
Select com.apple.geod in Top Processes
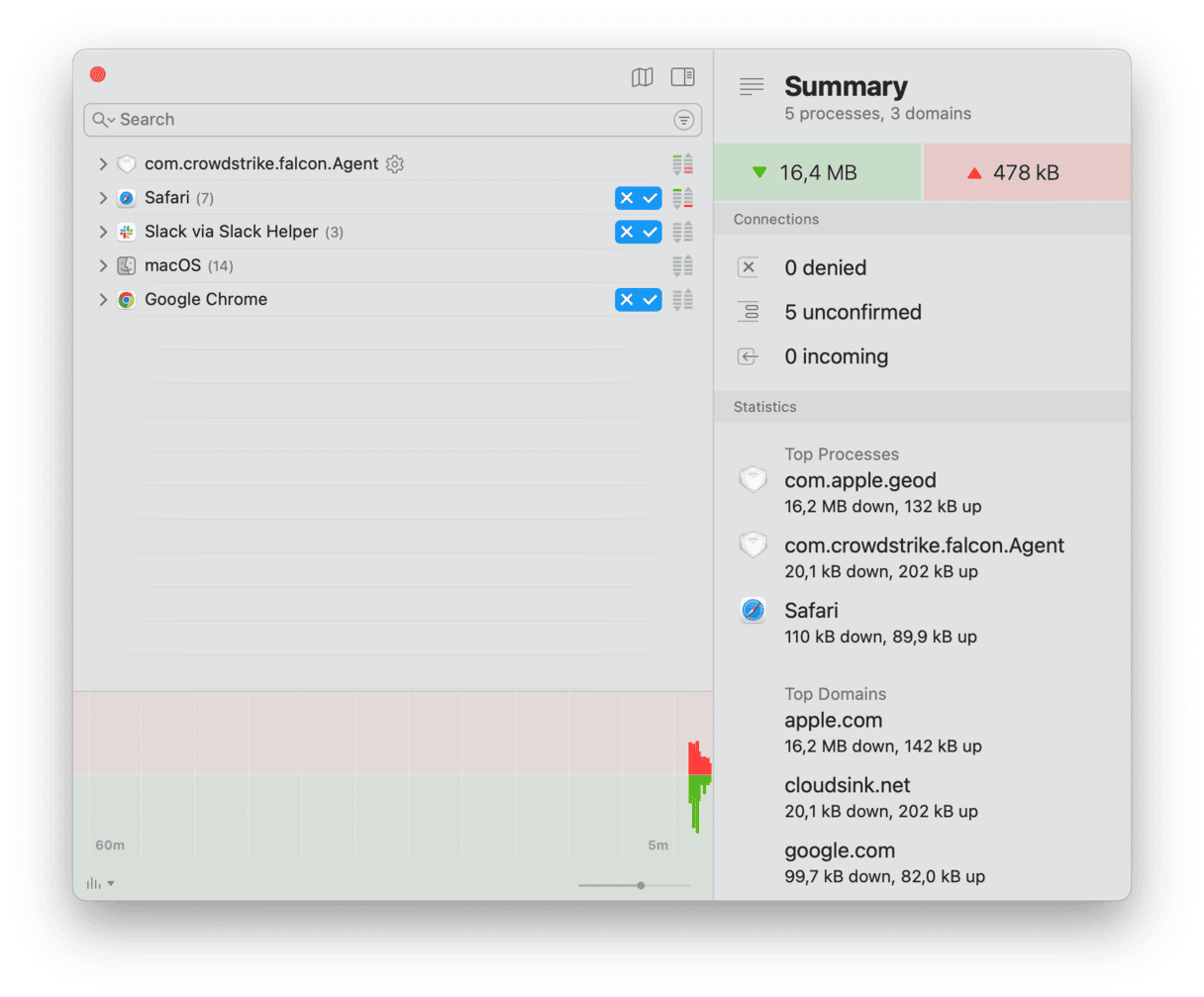tap(860, 481)
